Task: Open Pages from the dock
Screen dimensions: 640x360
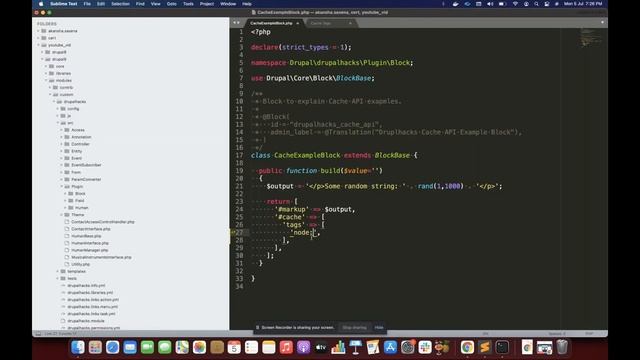Action: pos(373,347)
